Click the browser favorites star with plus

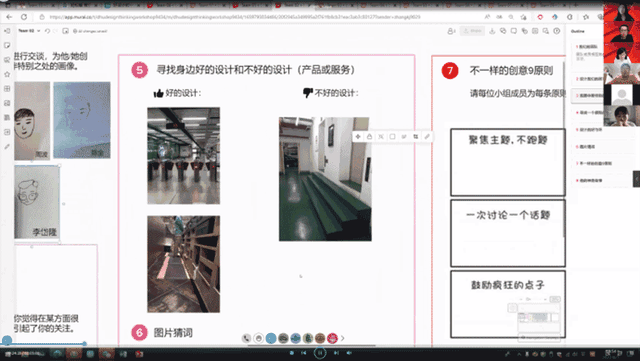pyautogui.click(x=524, y=17)
